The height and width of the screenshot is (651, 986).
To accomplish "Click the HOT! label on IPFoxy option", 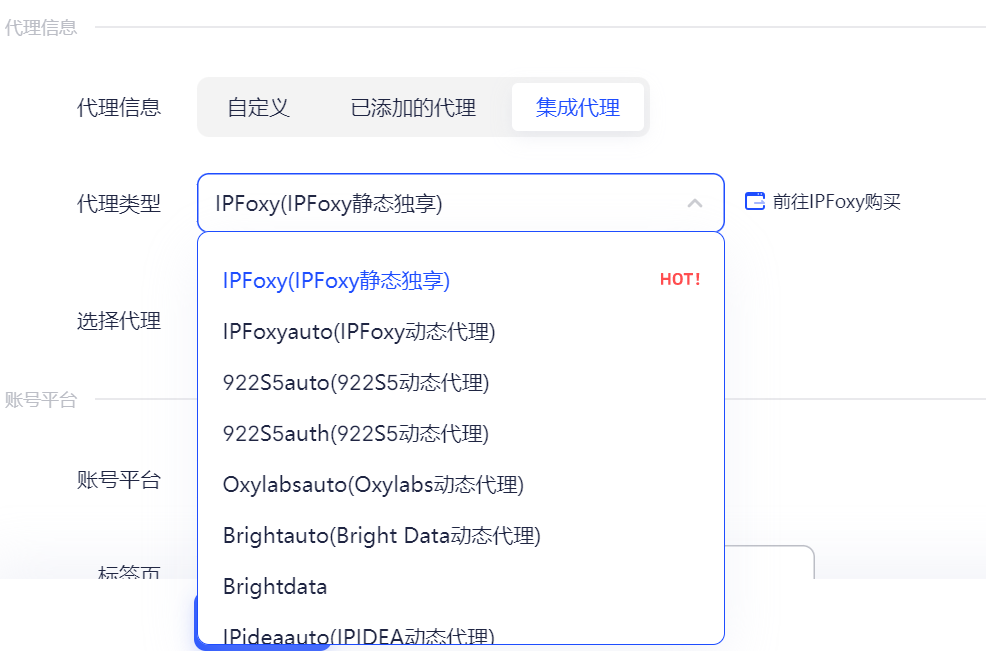I will coord(679,279).
